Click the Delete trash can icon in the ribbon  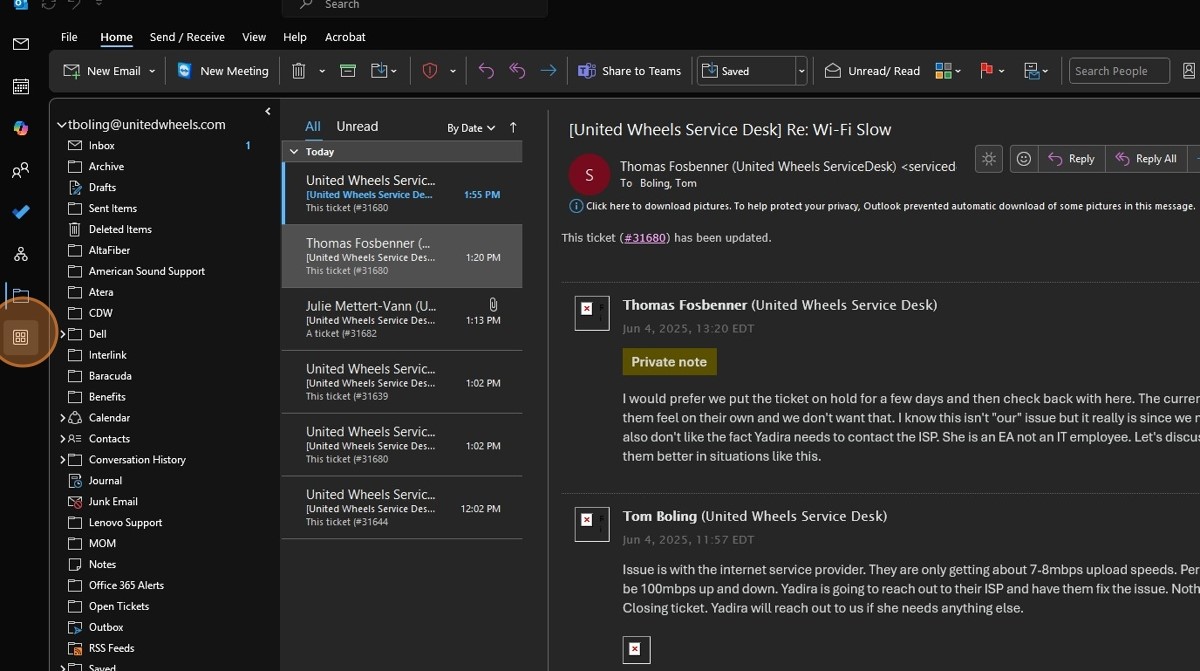tap(298, 71)
